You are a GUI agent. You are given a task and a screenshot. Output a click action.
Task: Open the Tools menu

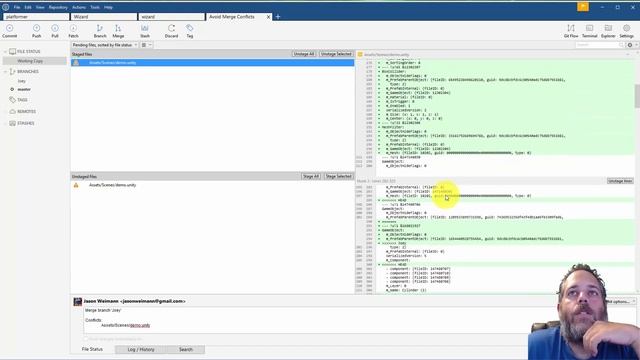pos(95,7)
